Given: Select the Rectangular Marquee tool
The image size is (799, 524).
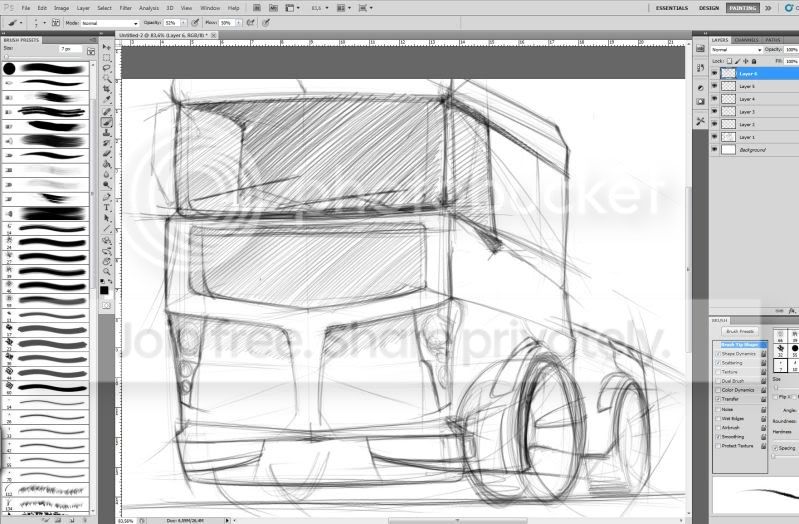Looking at the screenshot, I should (106, 58).
